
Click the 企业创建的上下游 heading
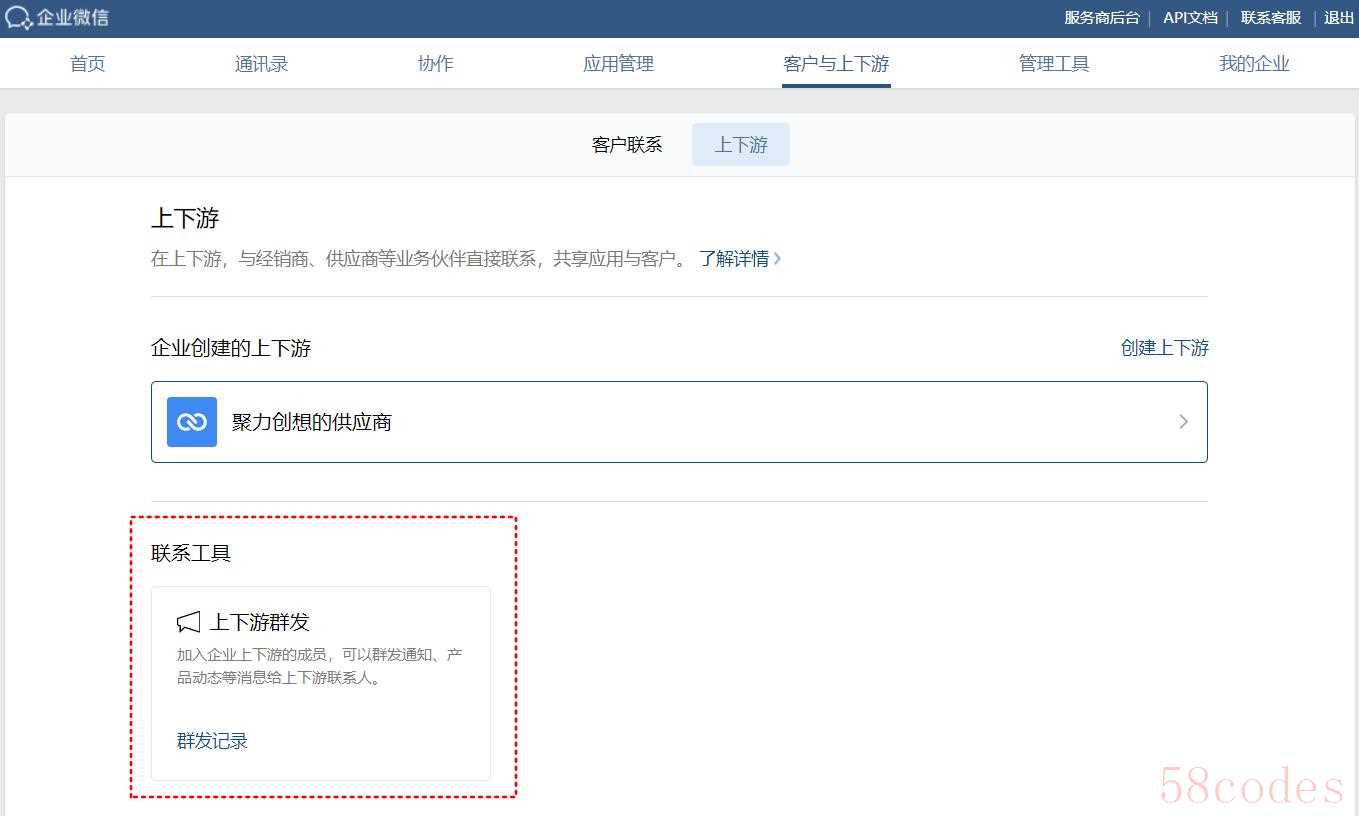pyautogui.click(x=231, y=348)
